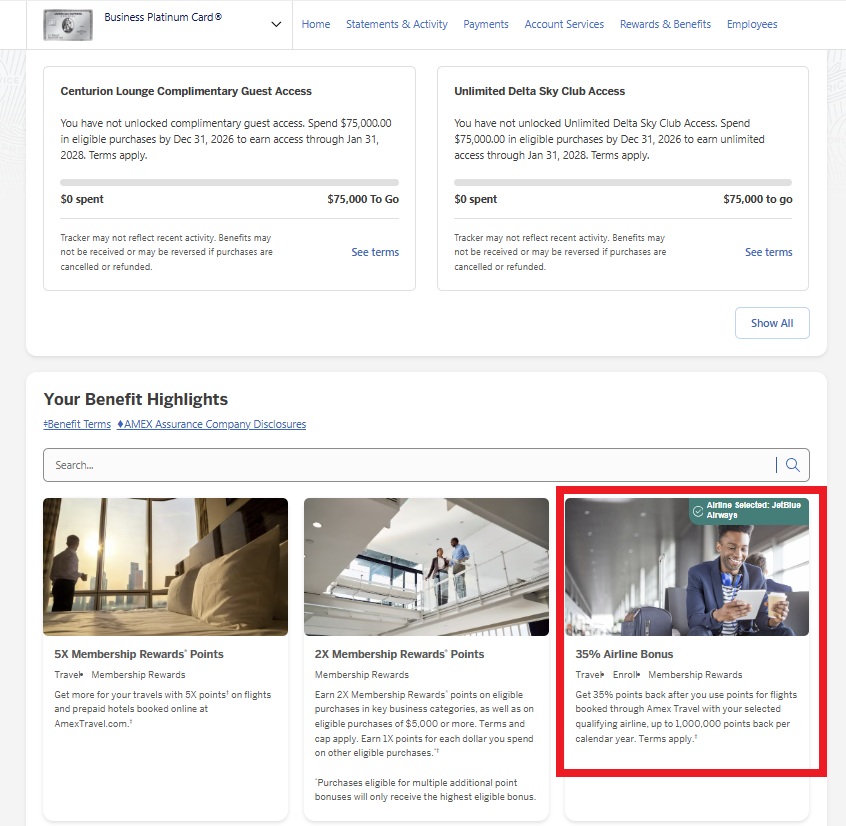Image resolution: width=846 pixels, height=826 pixels.
Task: Open Account Services menu
Action: [x=564, y=24]
